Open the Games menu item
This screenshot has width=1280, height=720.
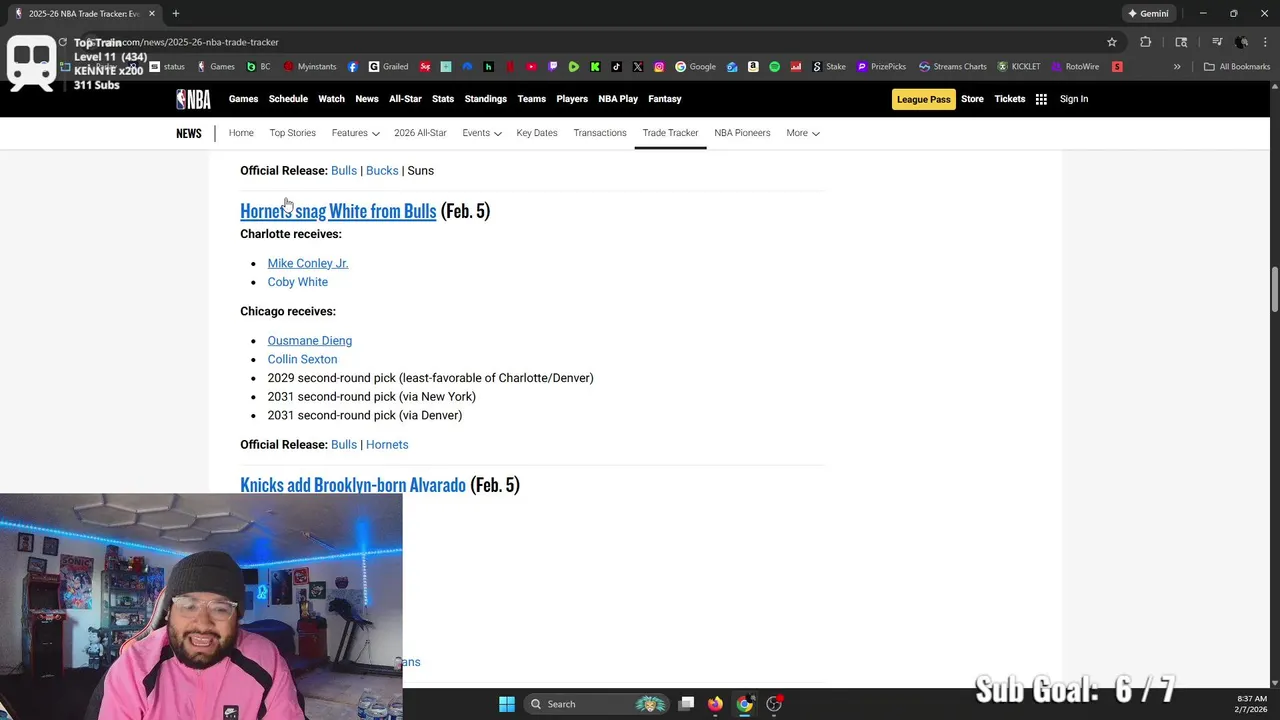(x=243, y=99)
